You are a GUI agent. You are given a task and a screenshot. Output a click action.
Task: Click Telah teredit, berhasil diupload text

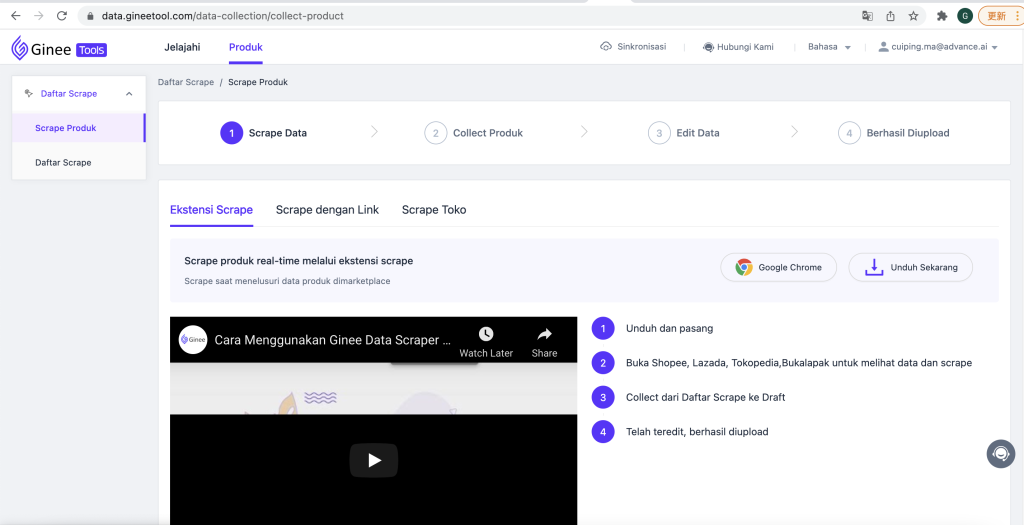tap(697, 432)
